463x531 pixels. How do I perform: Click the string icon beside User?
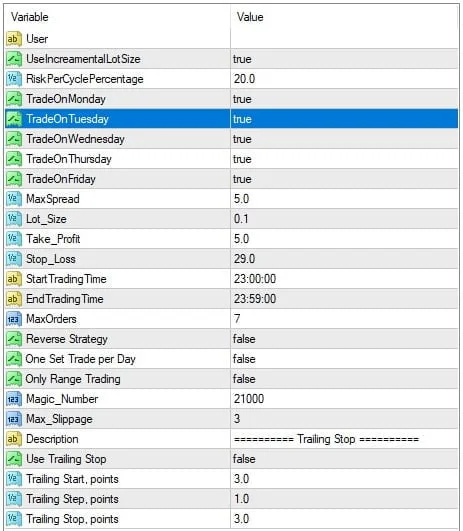pyautogui.click(x=14, y=39)
